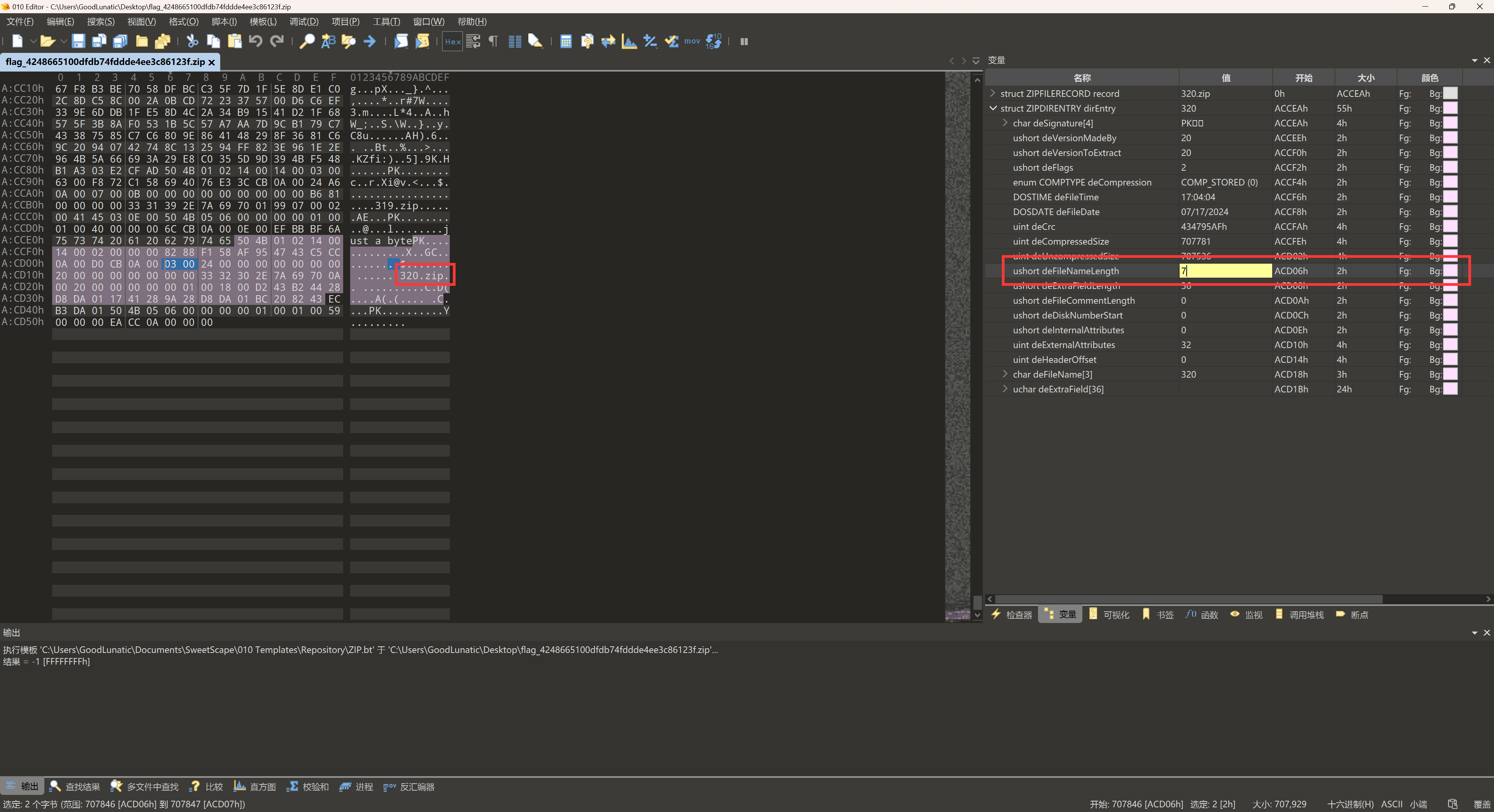Click Bg color swatch for deFlags row
The image size is (1494, 812).
pos(1450,168)
